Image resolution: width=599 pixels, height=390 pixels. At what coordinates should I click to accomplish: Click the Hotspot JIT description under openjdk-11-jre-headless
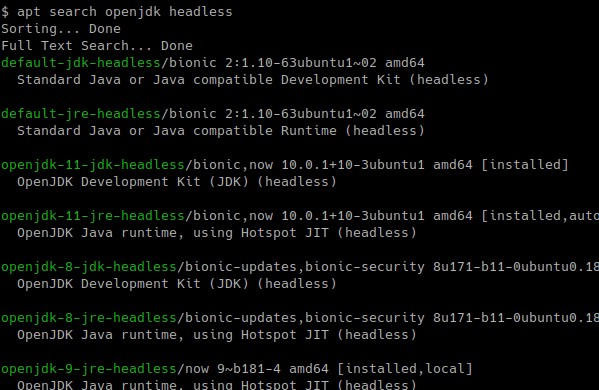coord(217,233)
